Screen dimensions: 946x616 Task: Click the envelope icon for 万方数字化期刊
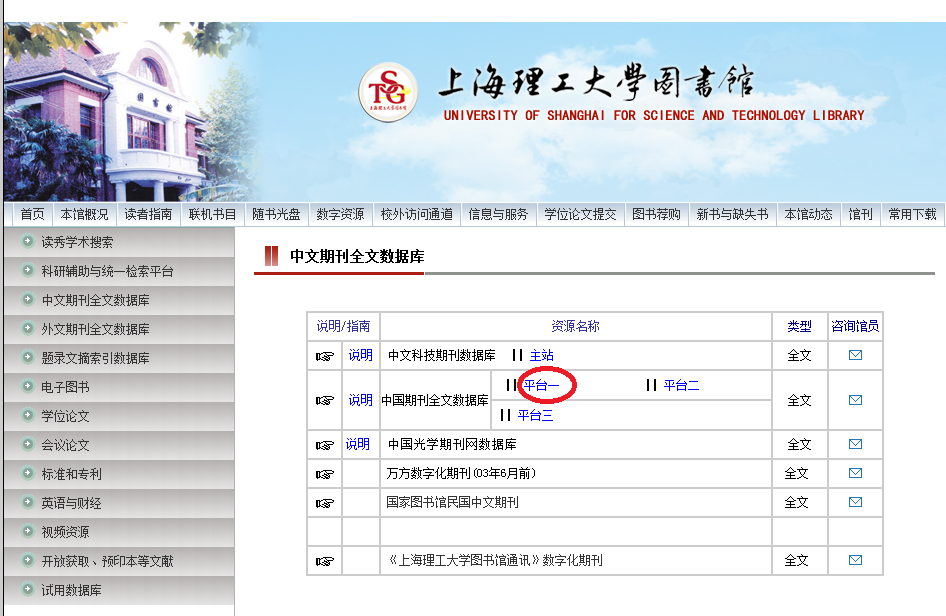click(x=855, y=473)
